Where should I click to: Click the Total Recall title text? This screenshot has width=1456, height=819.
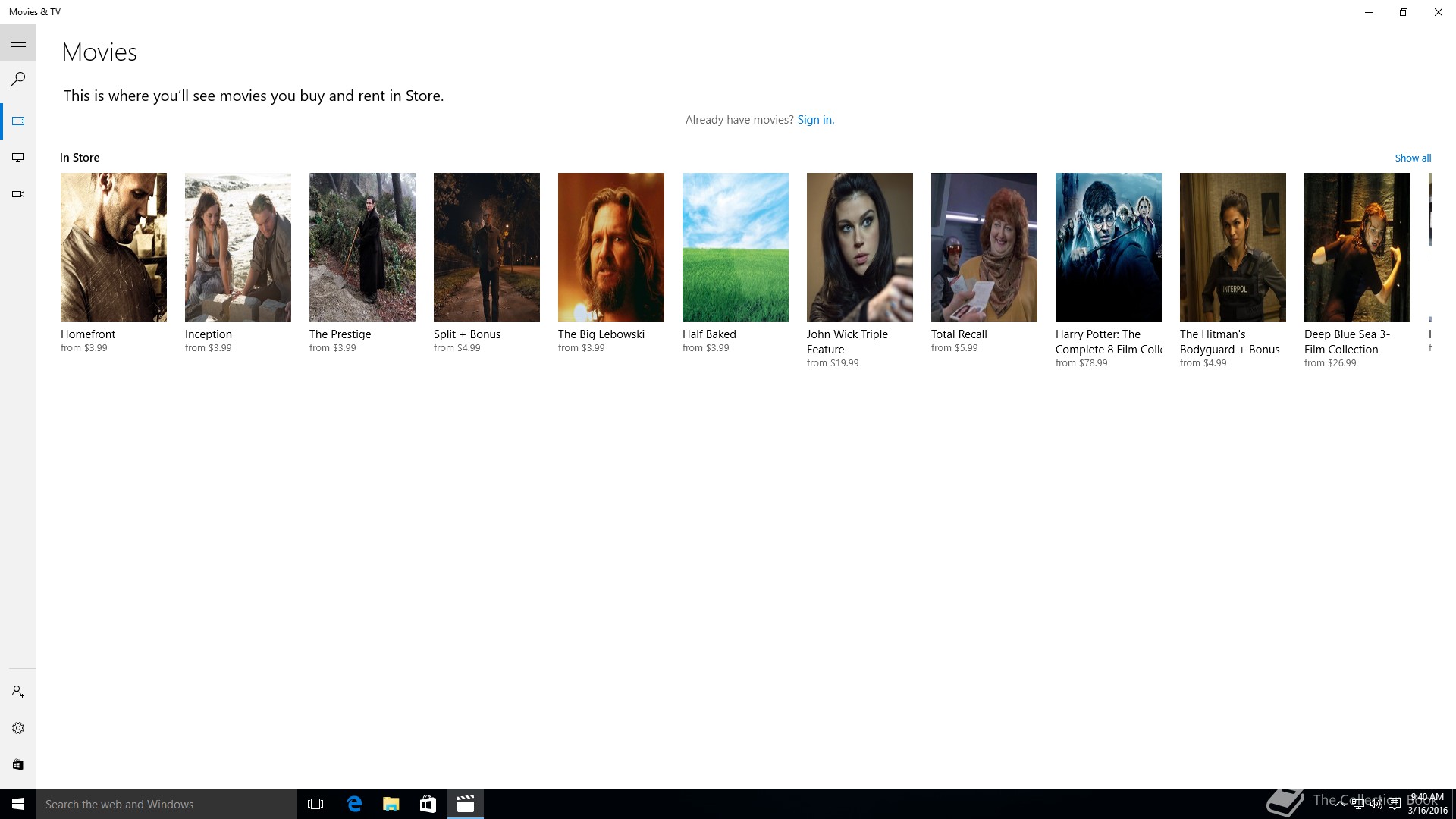click(959, 334)
